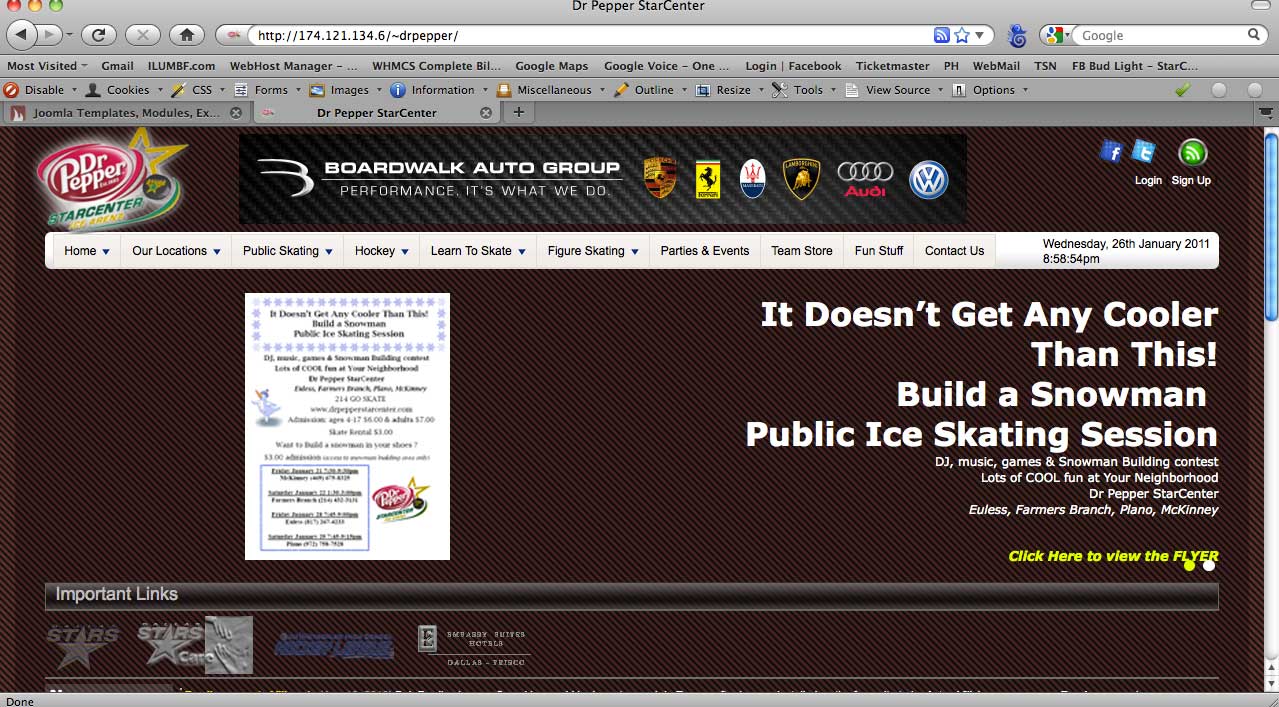1279x707 pixels.
Task: Open the Forms developer toolbar menu
Action: point(266,90)
